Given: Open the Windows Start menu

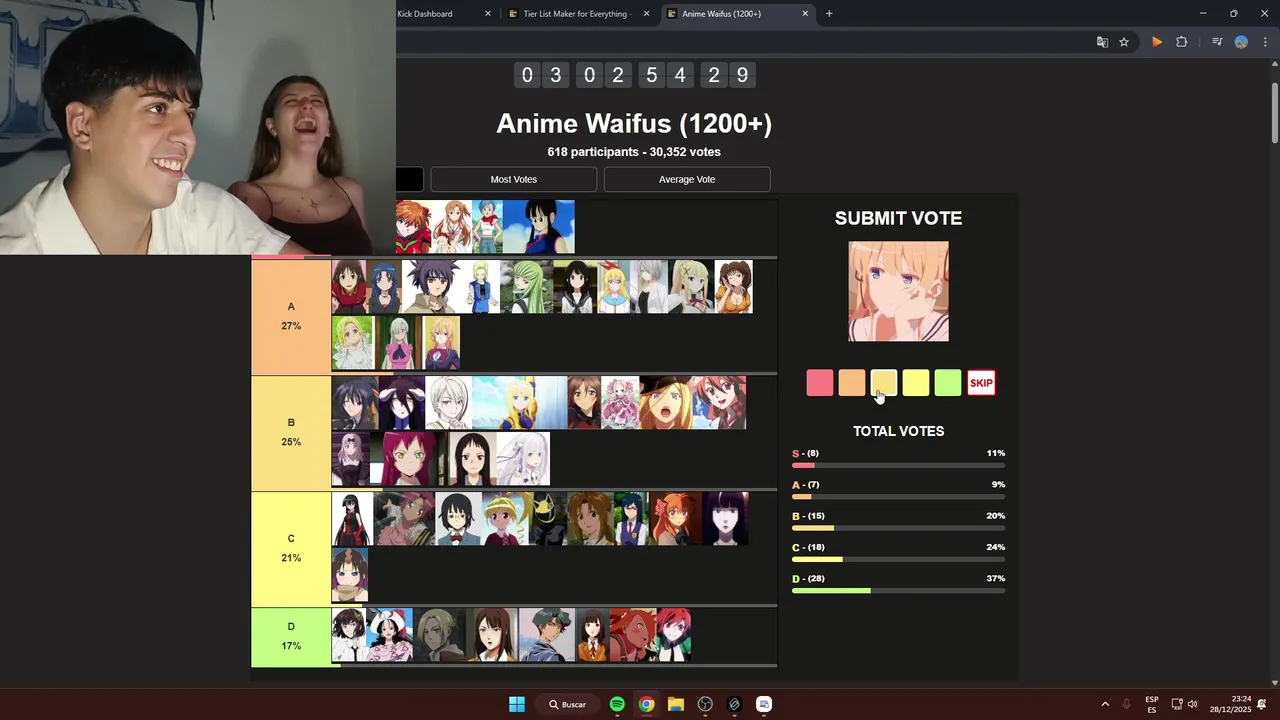Looking at the screenshot, I should coord(517,704).
